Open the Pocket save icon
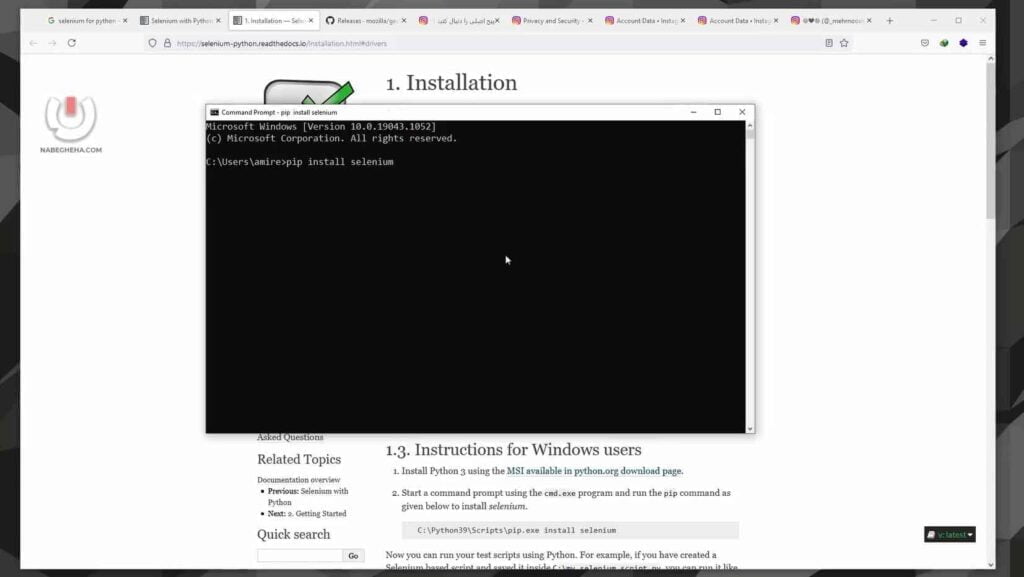 (x=925, y=43)
